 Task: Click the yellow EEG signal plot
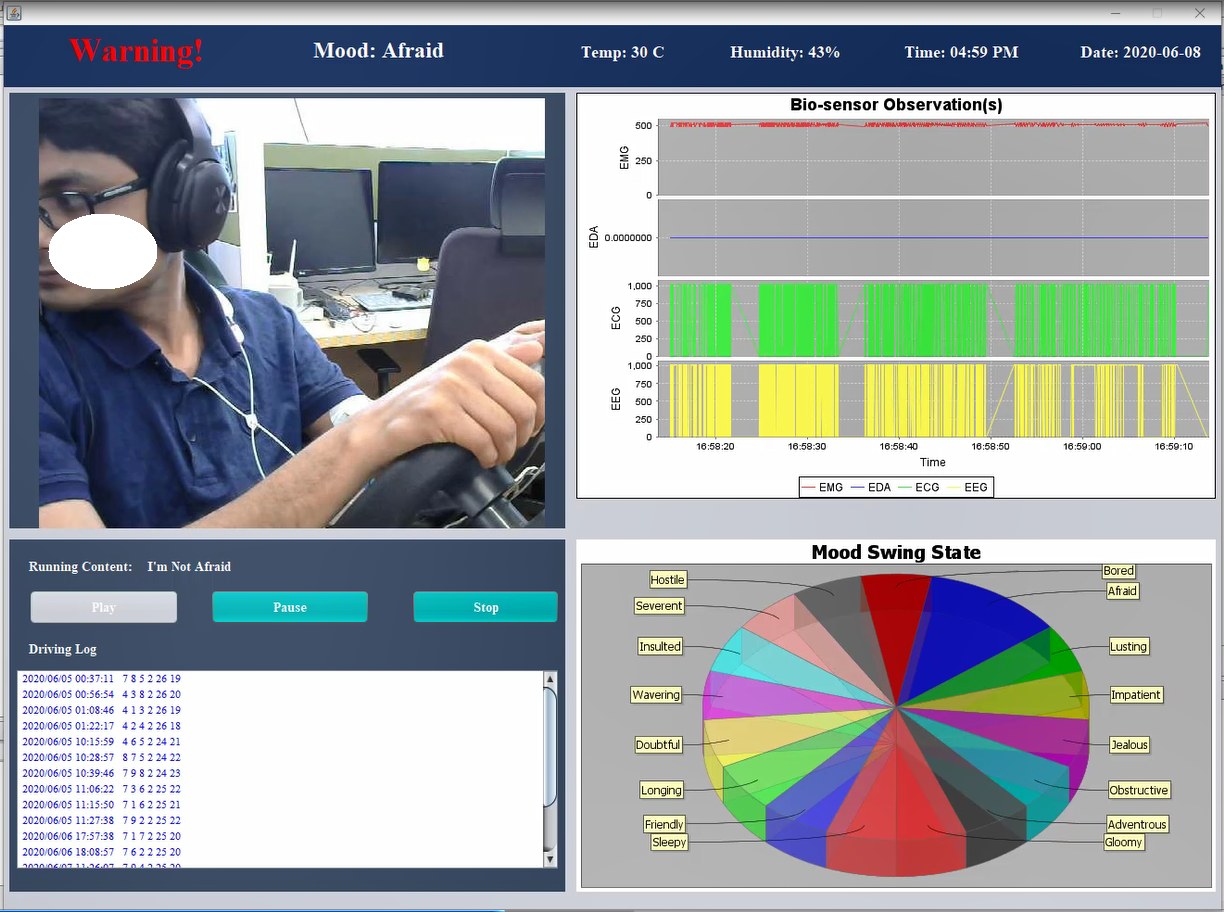click(x=933, y=400)
